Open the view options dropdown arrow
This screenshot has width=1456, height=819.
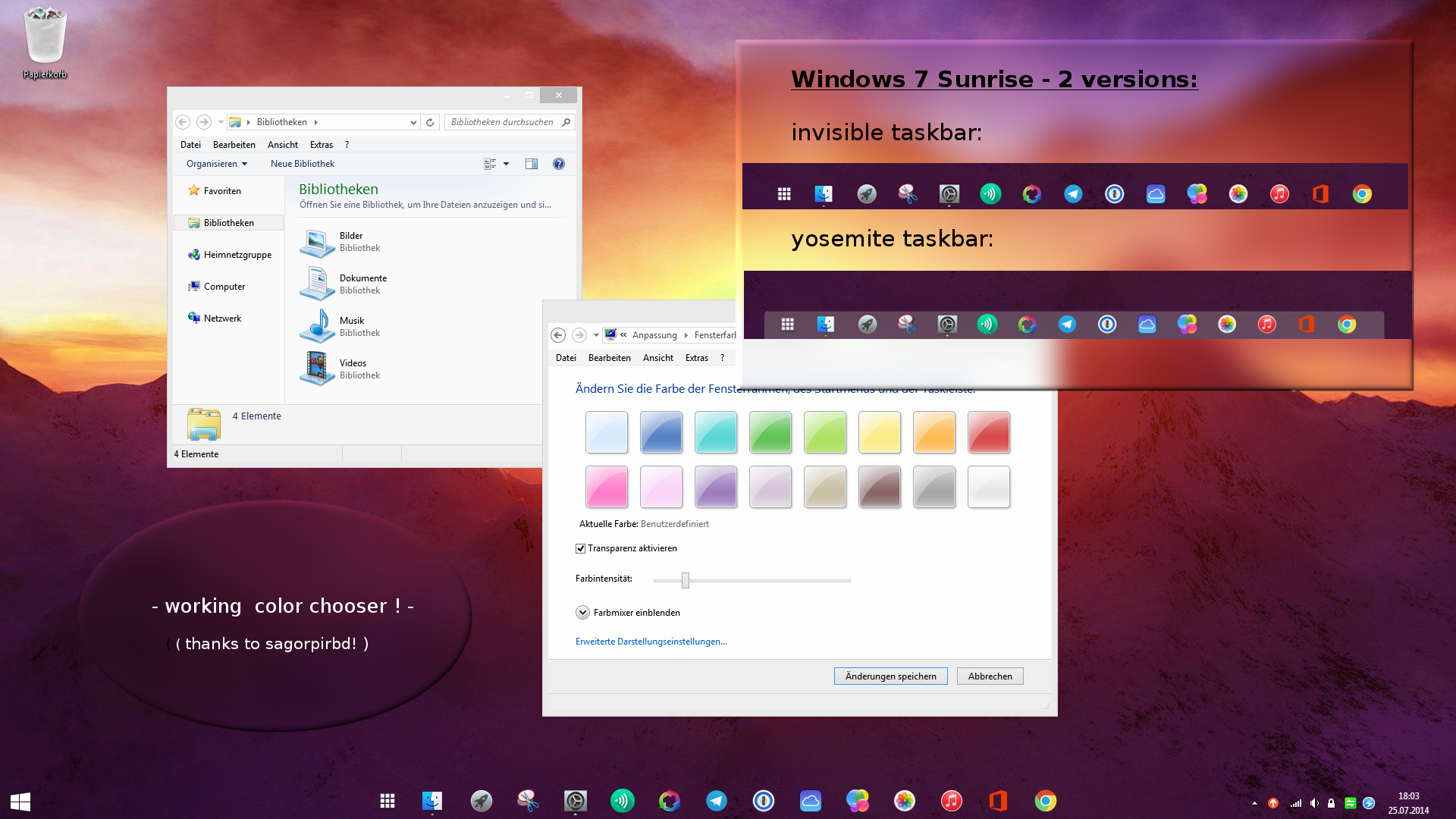point(506,164)
